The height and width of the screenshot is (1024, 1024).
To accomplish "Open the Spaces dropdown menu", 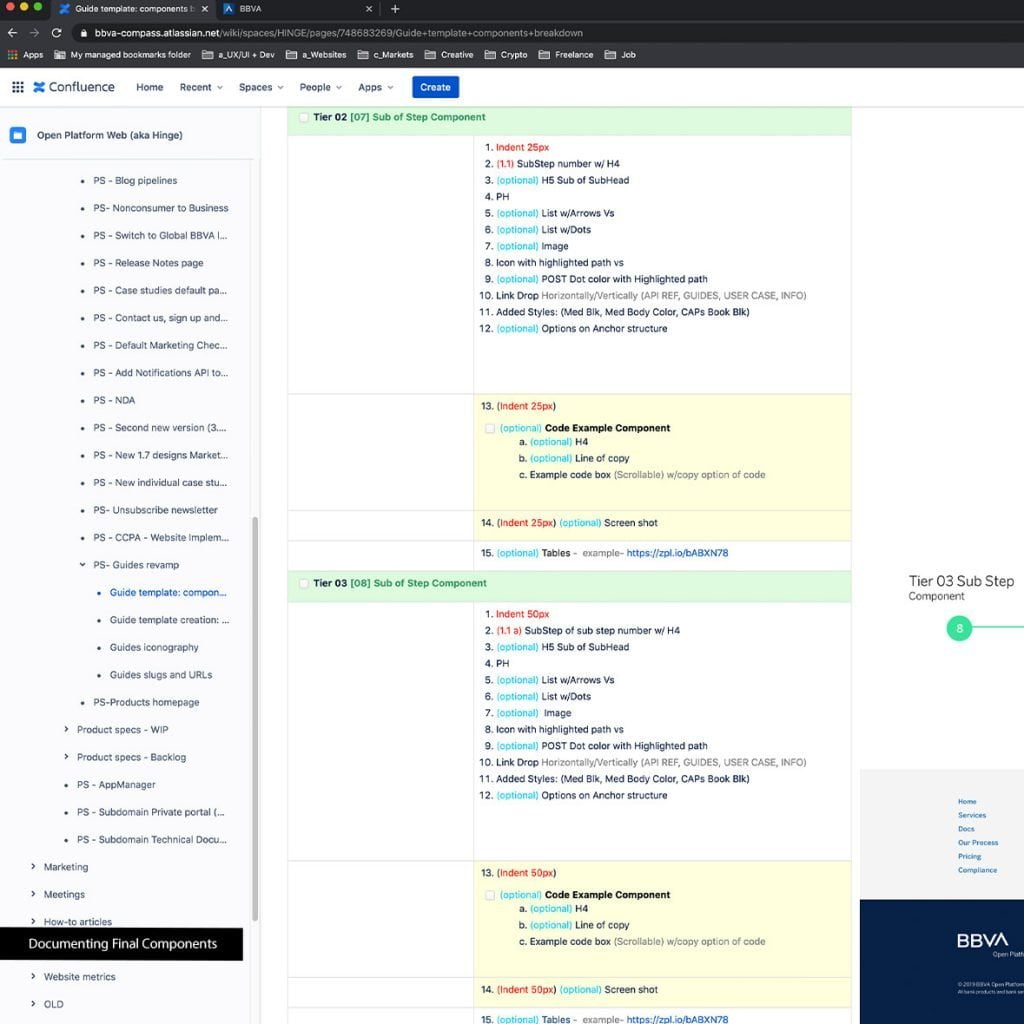I will tap(260, 87).
